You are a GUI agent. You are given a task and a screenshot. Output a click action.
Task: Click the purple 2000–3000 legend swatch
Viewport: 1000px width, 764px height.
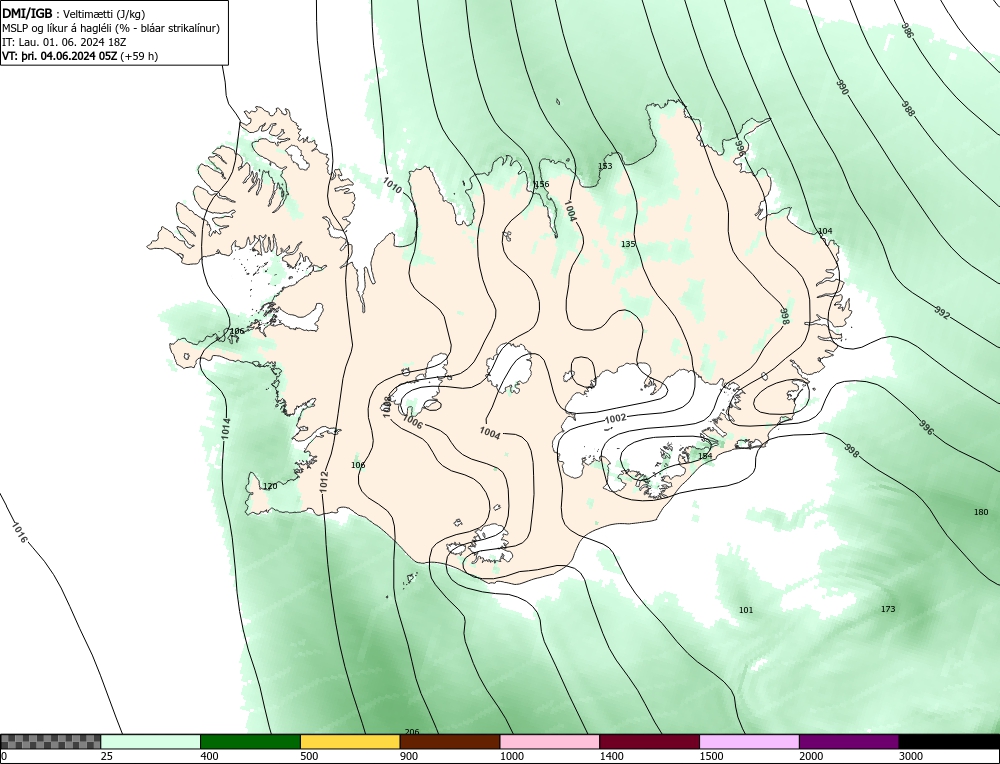[x=849, y=742]
